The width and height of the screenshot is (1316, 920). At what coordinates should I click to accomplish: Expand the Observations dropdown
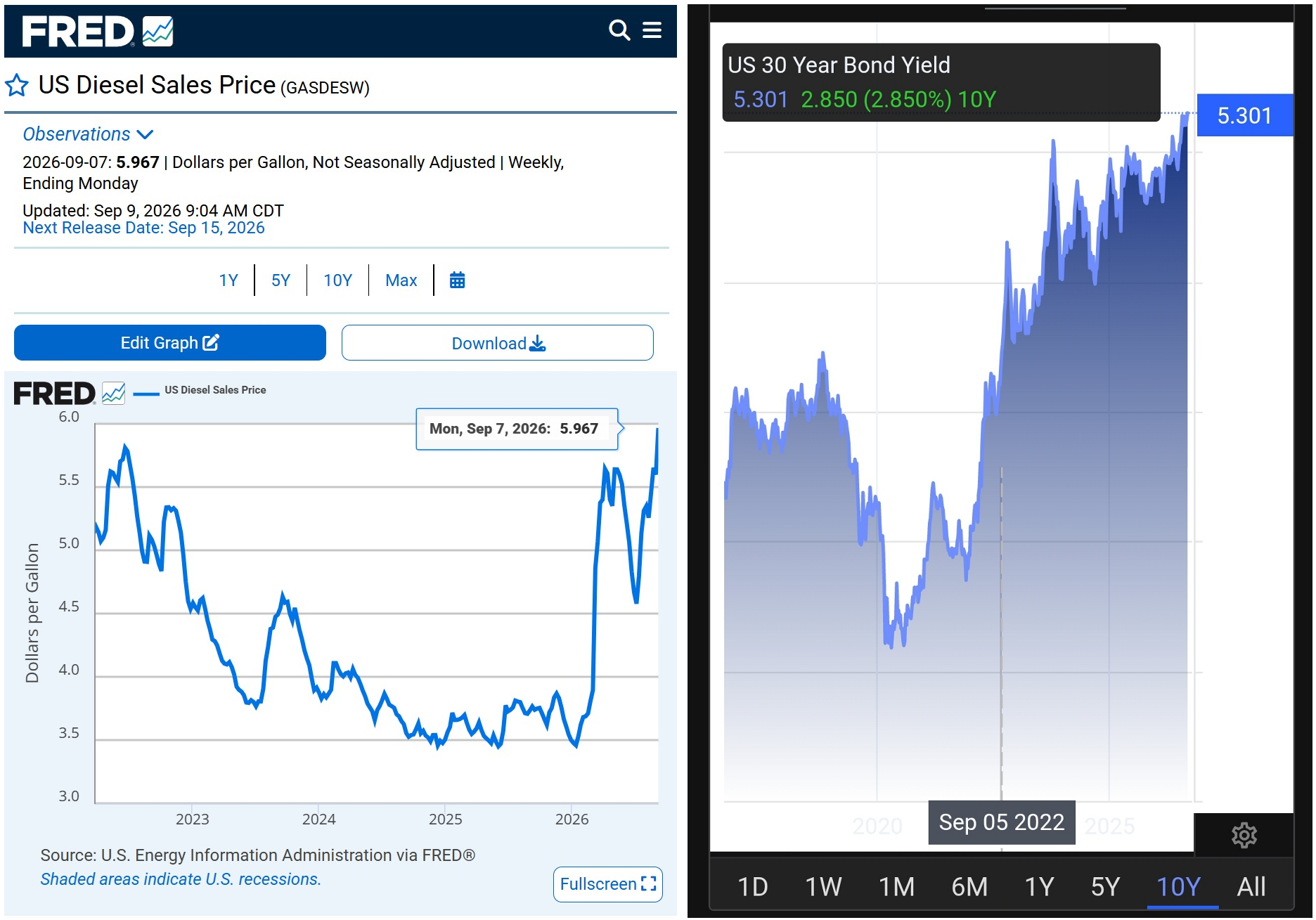pos(88,134)
